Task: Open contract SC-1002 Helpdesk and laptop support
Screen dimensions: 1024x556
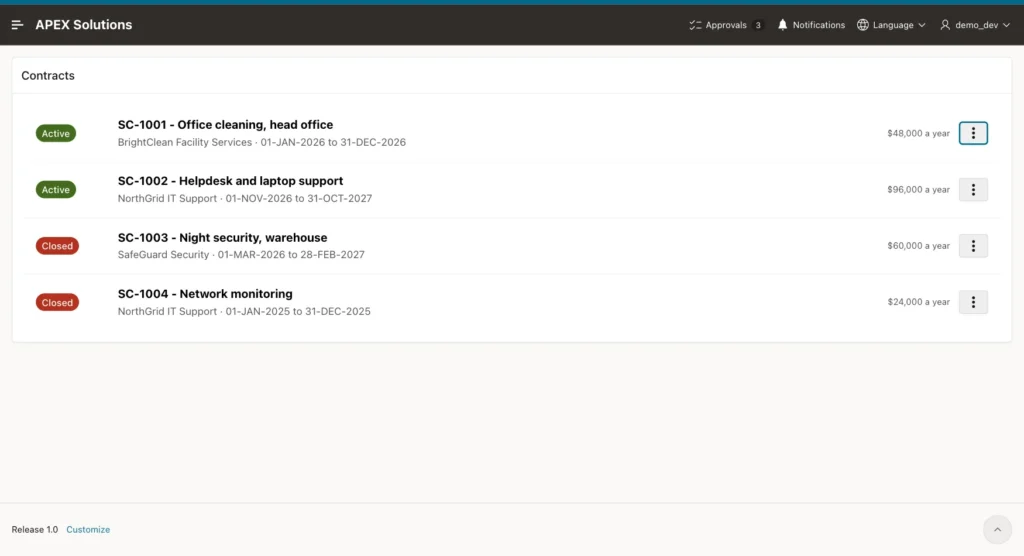Action: pos(231,181)
